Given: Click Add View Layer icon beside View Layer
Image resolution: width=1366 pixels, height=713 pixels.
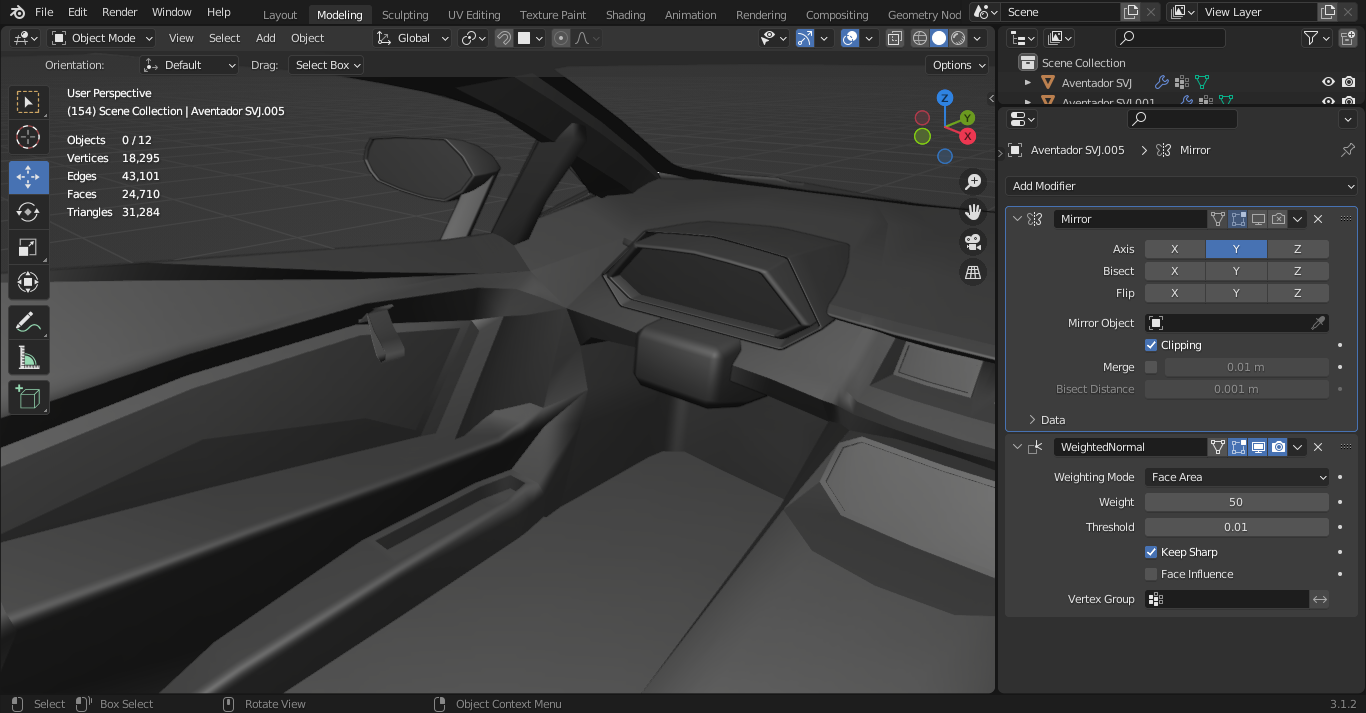Looking at the screenshot, I should (x=1328, y=12).
